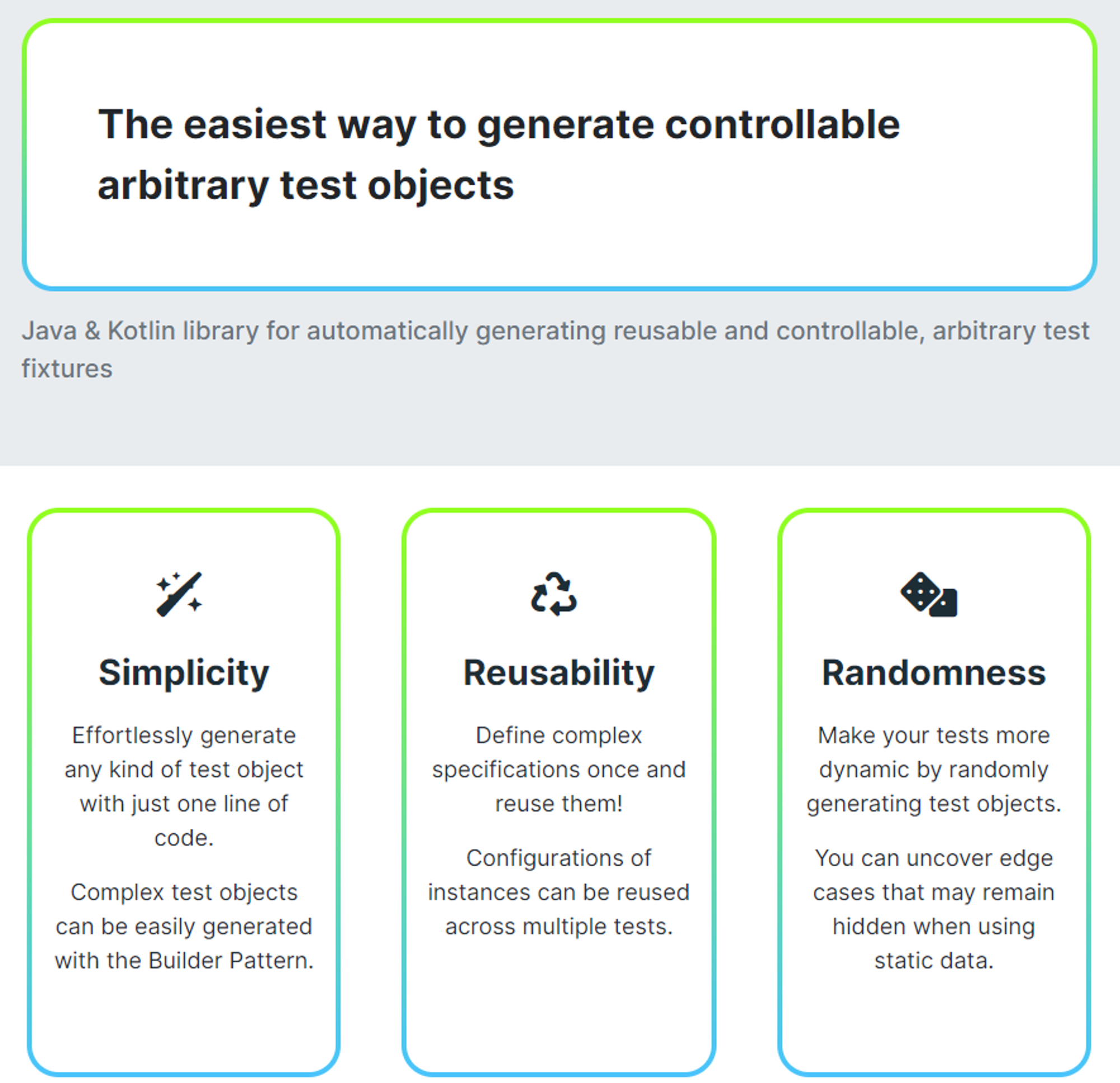Viewport: 1120px width, 1083px height.
Task: Click 'reuse them!' text in Reusability card
Action: tap(559, 804)
